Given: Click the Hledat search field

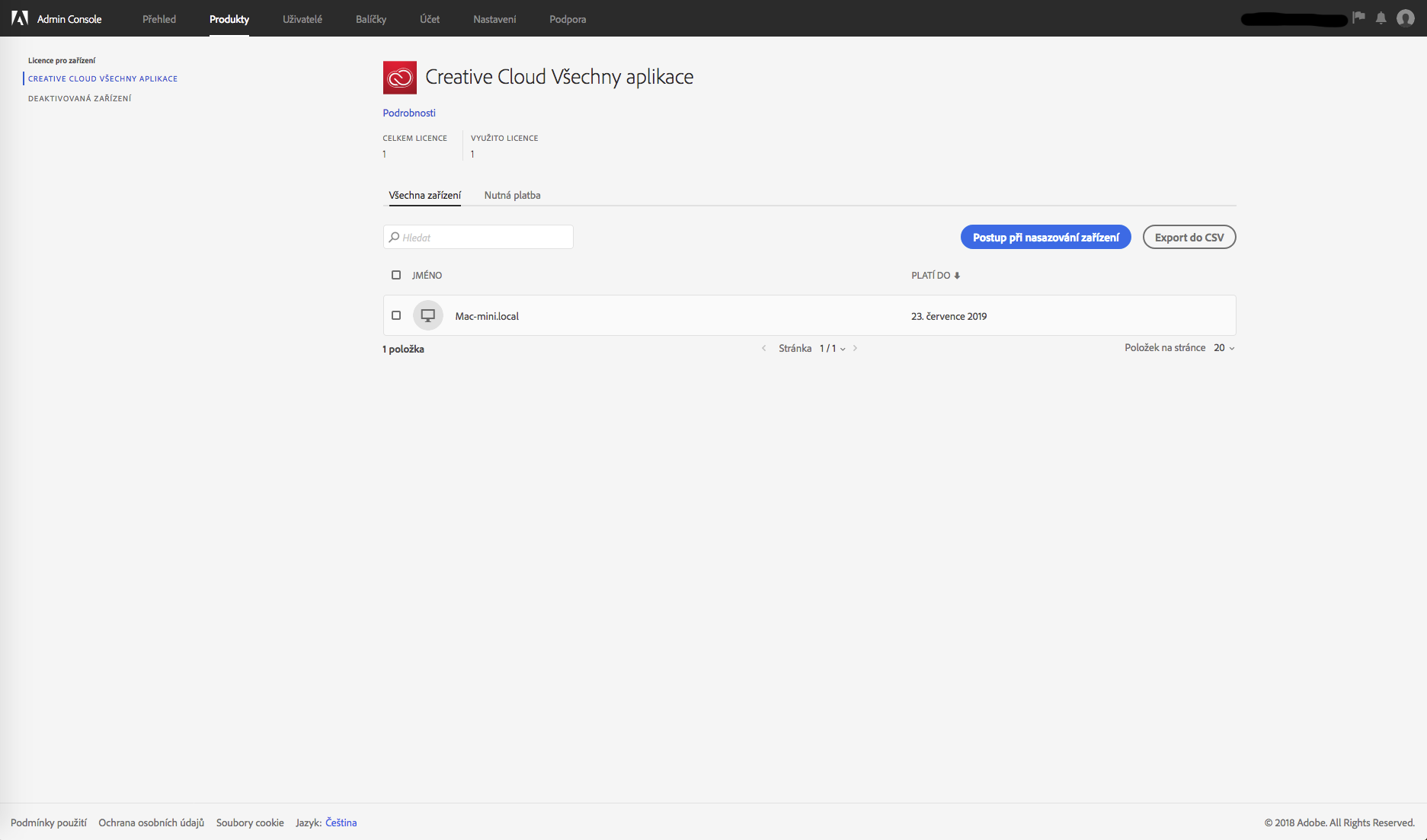Looking at the screenshot, I should (478, 237).
